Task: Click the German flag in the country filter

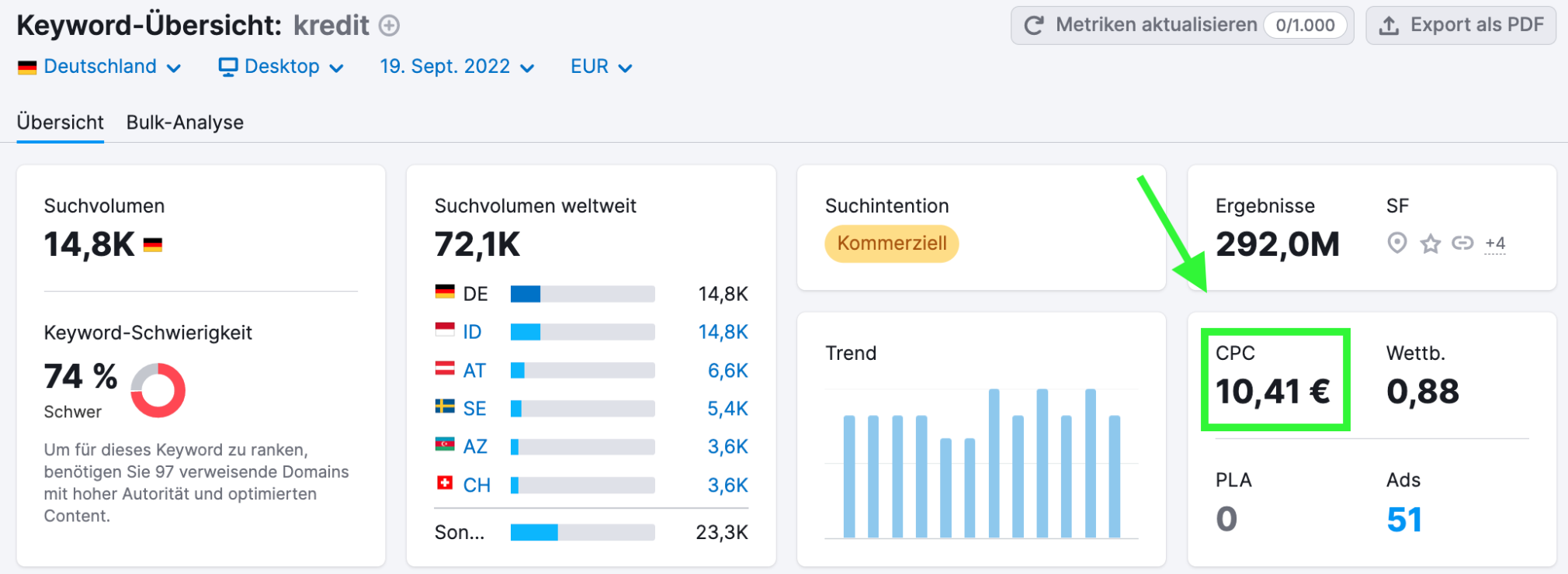Action: [x=27, y=67]
